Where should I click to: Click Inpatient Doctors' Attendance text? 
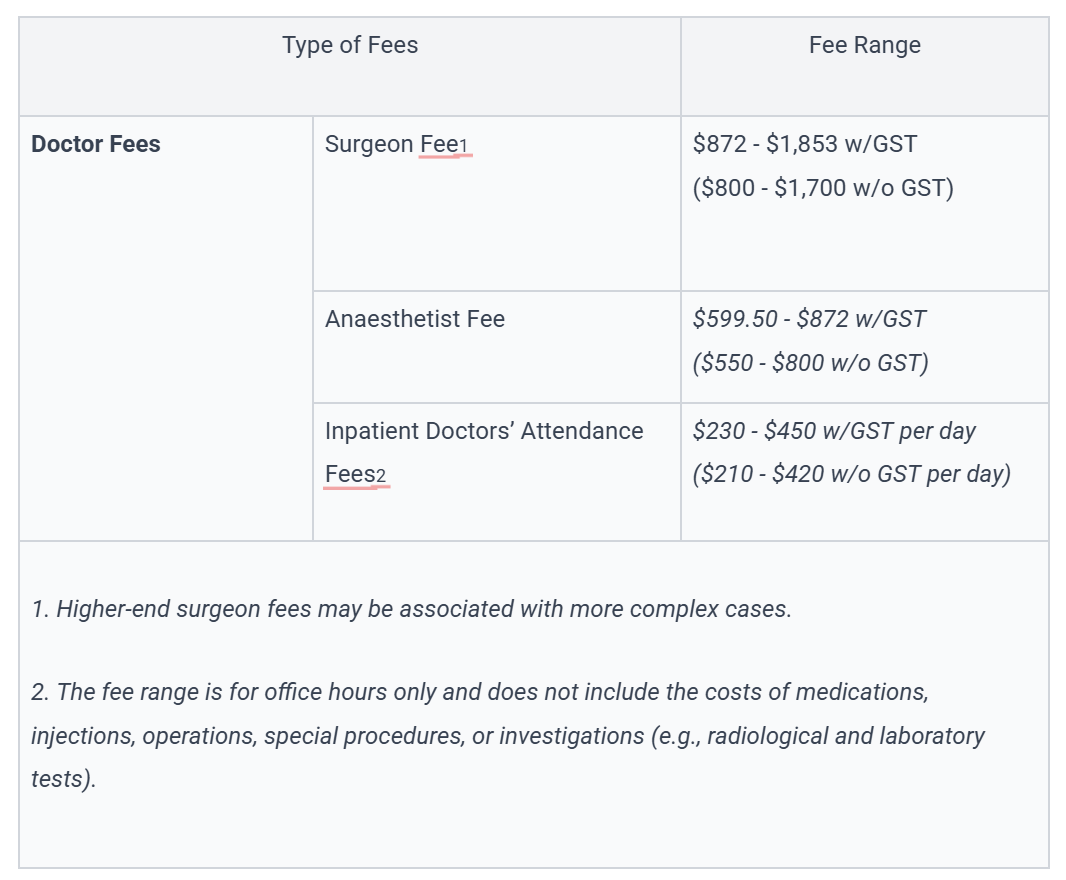484,431
